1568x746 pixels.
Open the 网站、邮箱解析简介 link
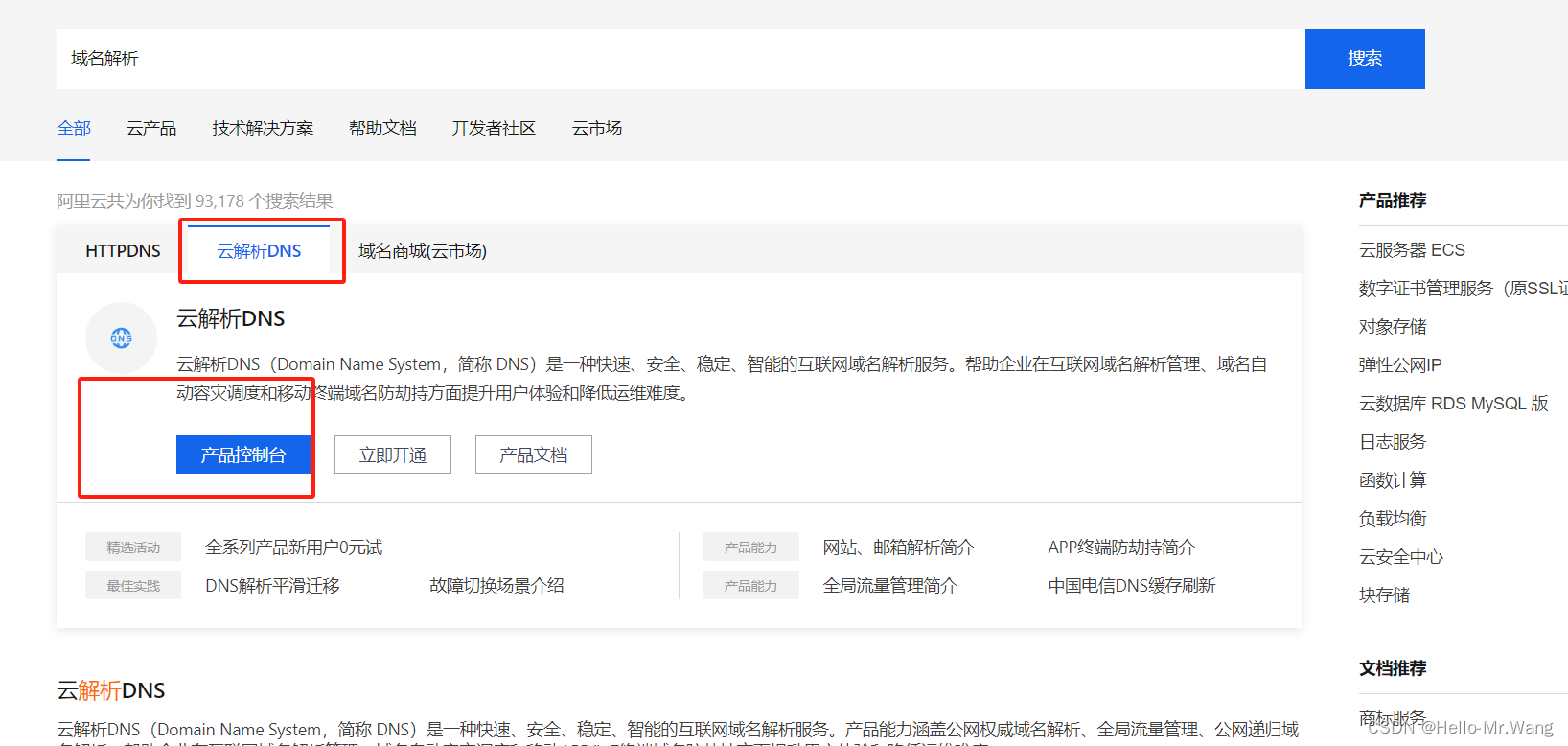(x=898, y=548)
